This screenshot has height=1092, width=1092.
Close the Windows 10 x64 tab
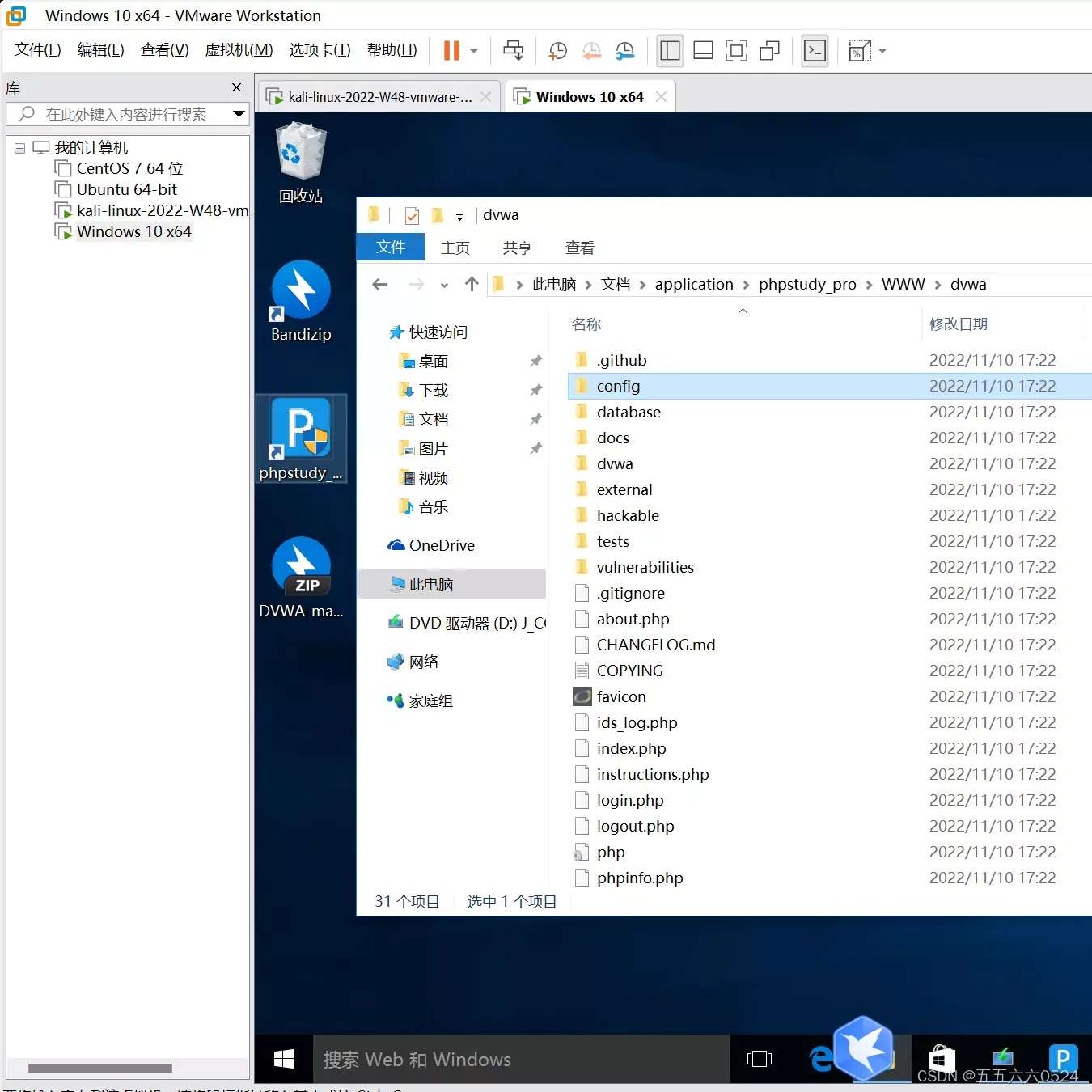tap(661, 96)
